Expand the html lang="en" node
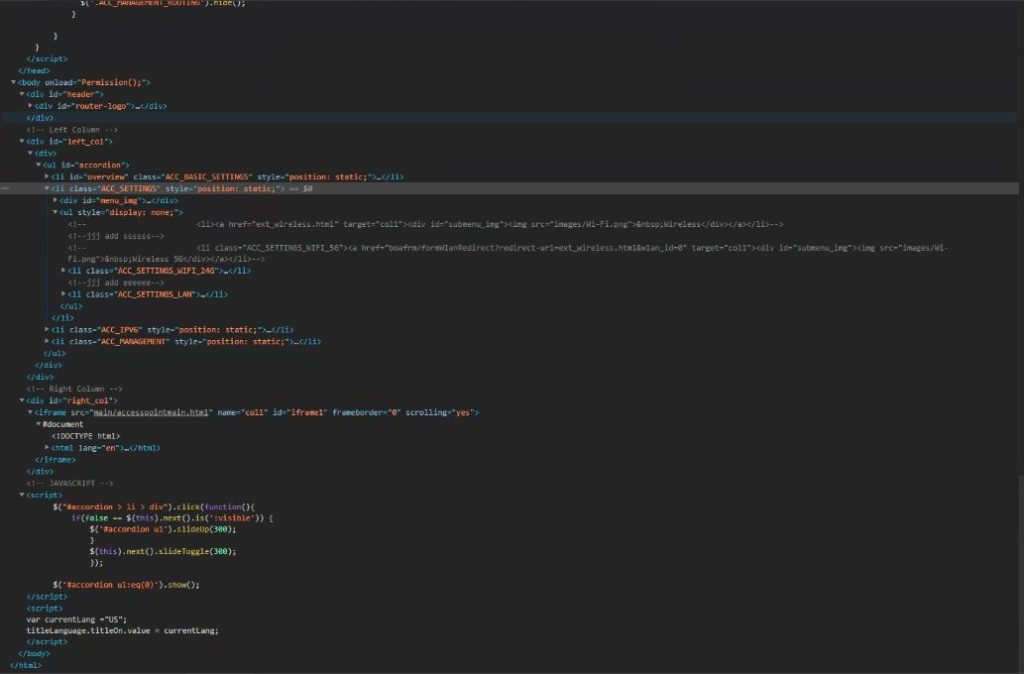The height and width of the screenshot is (674, 1024). coord(47,448)
